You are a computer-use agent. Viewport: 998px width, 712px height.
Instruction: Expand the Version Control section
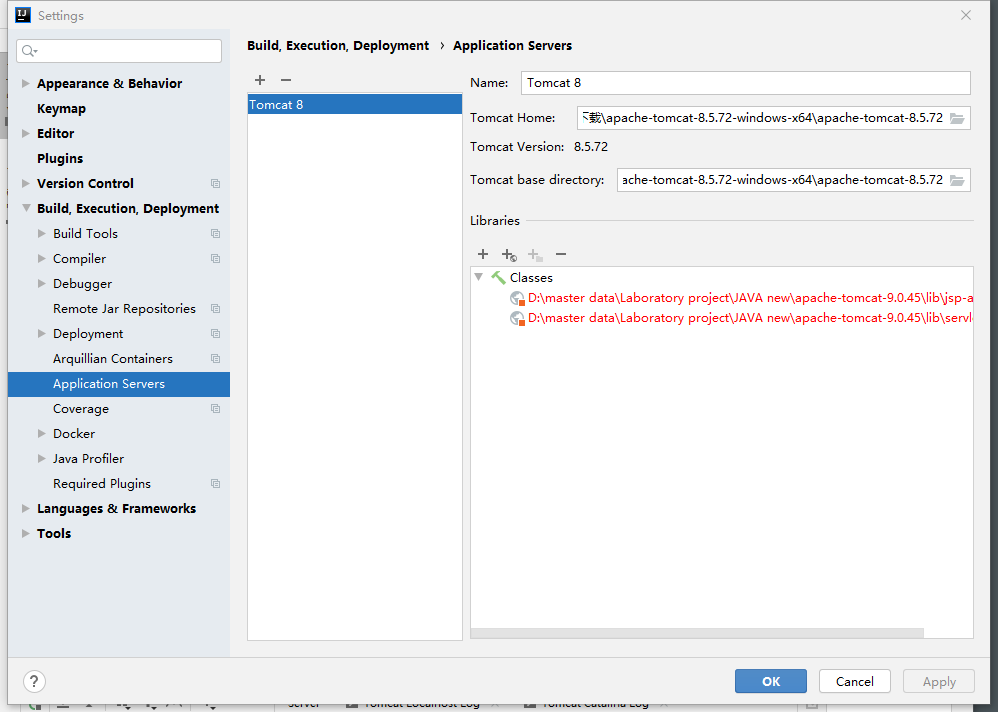[x=25, y=183]
